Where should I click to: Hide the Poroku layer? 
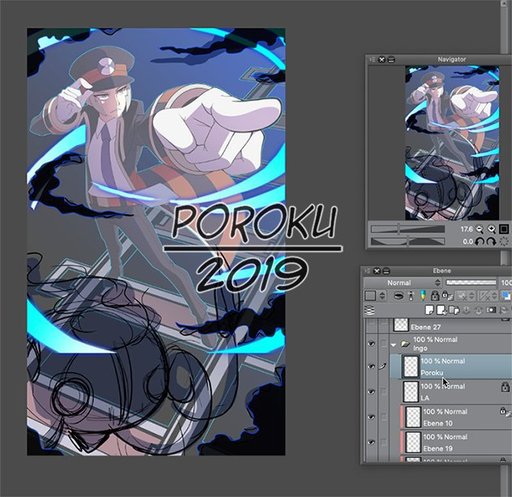(x=371, y=367)
